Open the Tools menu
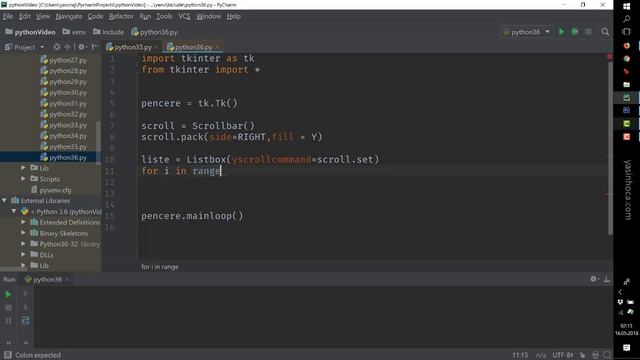640x360 pixels. [164, 16]
